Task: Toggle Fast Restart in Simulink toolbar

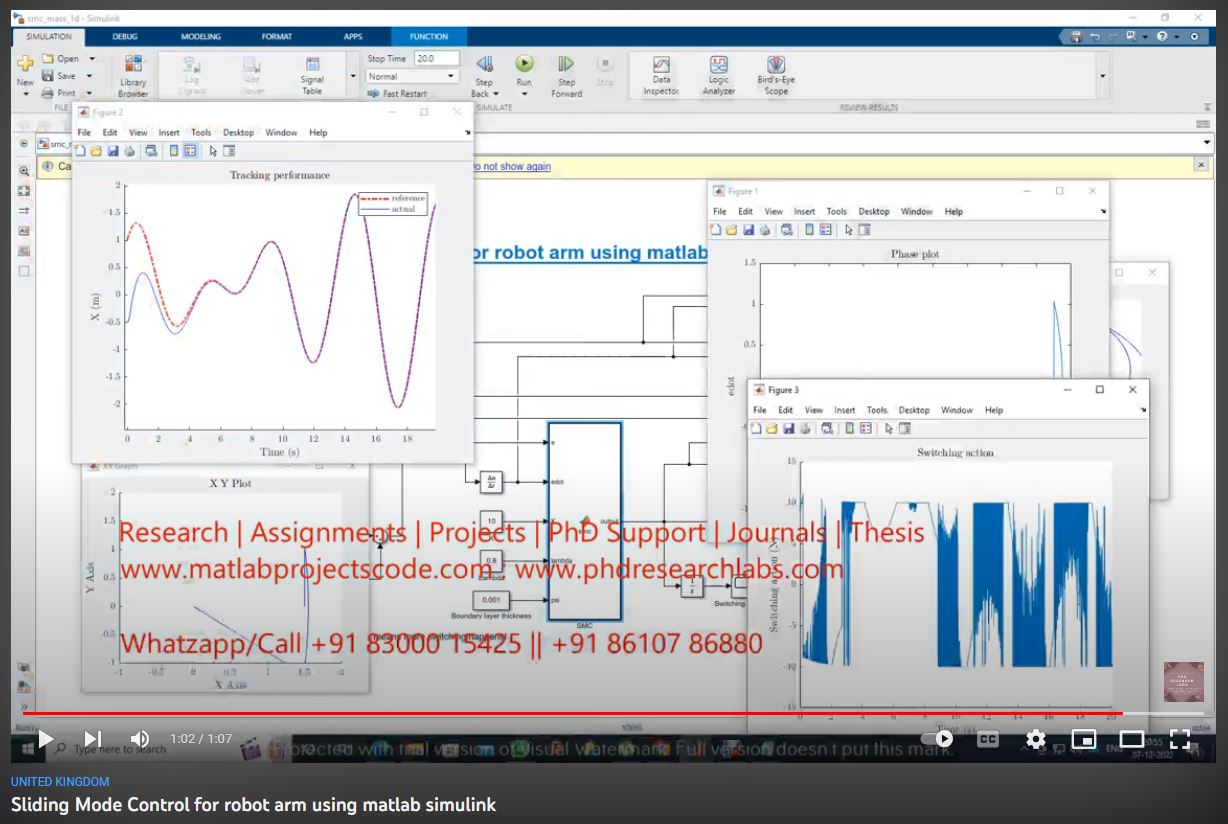Action: 398,94
